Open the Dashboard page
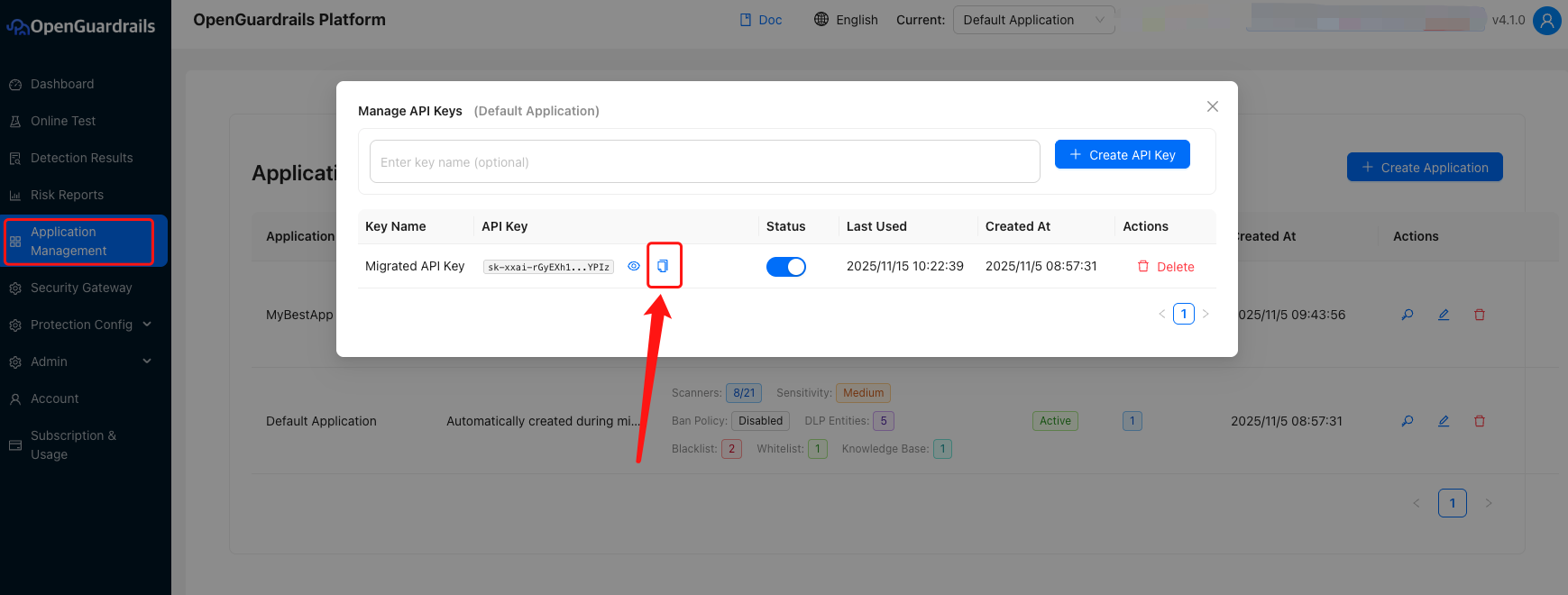Image resolution: width=1568 pixels, height=595 pixels. pyautogui.click(x=62, y=84)
